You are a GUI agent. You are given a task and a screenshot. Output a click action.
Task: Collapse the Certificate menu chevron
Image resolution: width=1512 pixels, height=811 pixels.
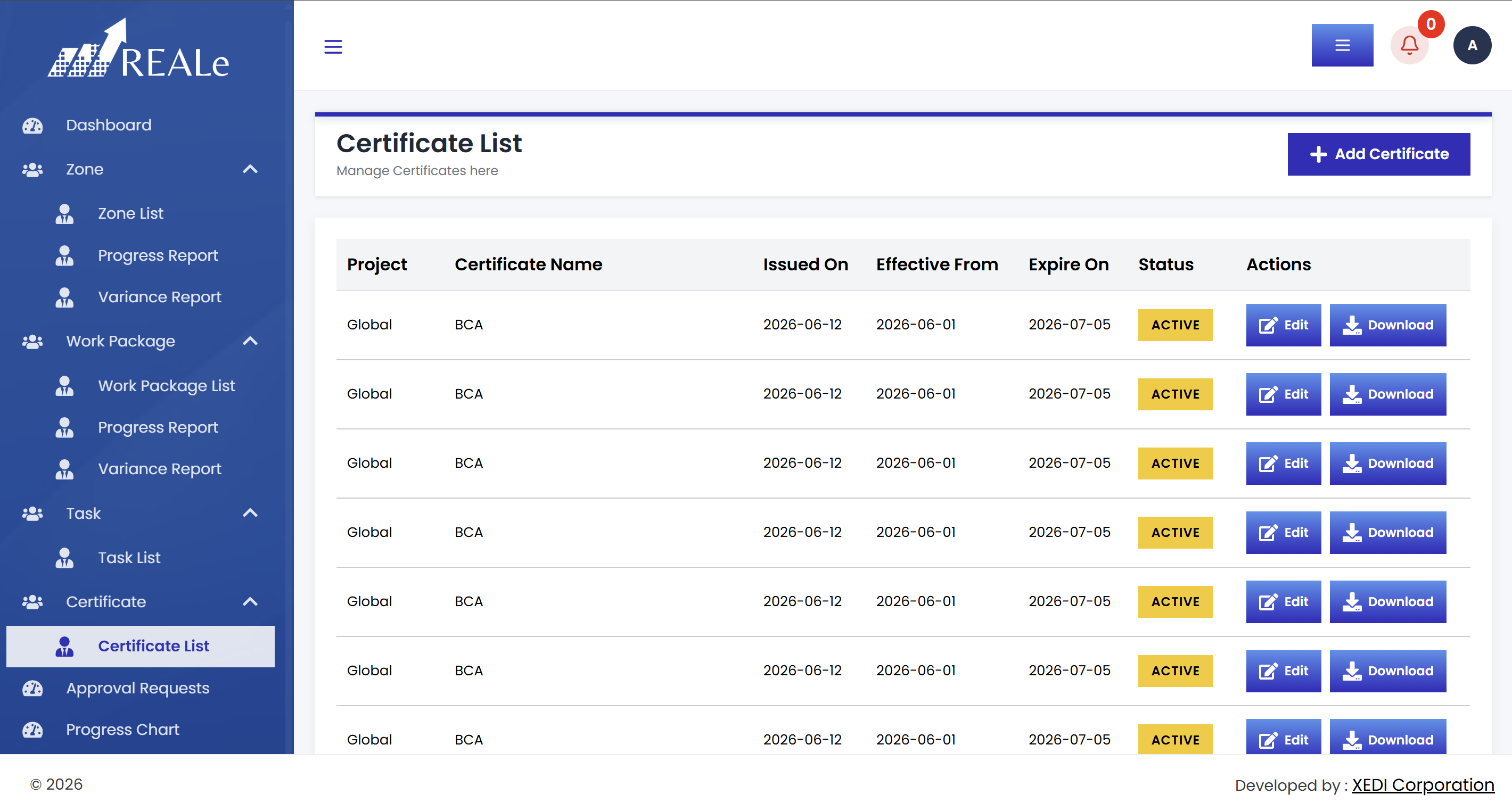pos(250,601)
